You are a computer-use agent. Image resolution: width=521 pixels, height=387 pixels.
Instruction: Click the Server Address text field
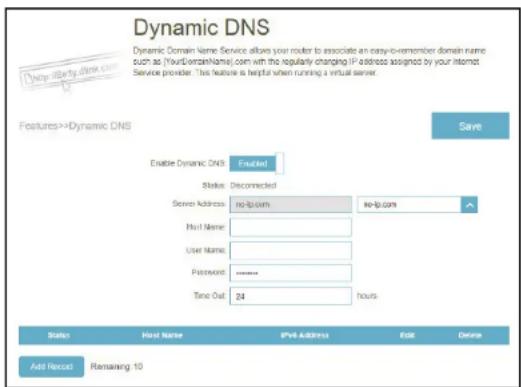point(291,204)
